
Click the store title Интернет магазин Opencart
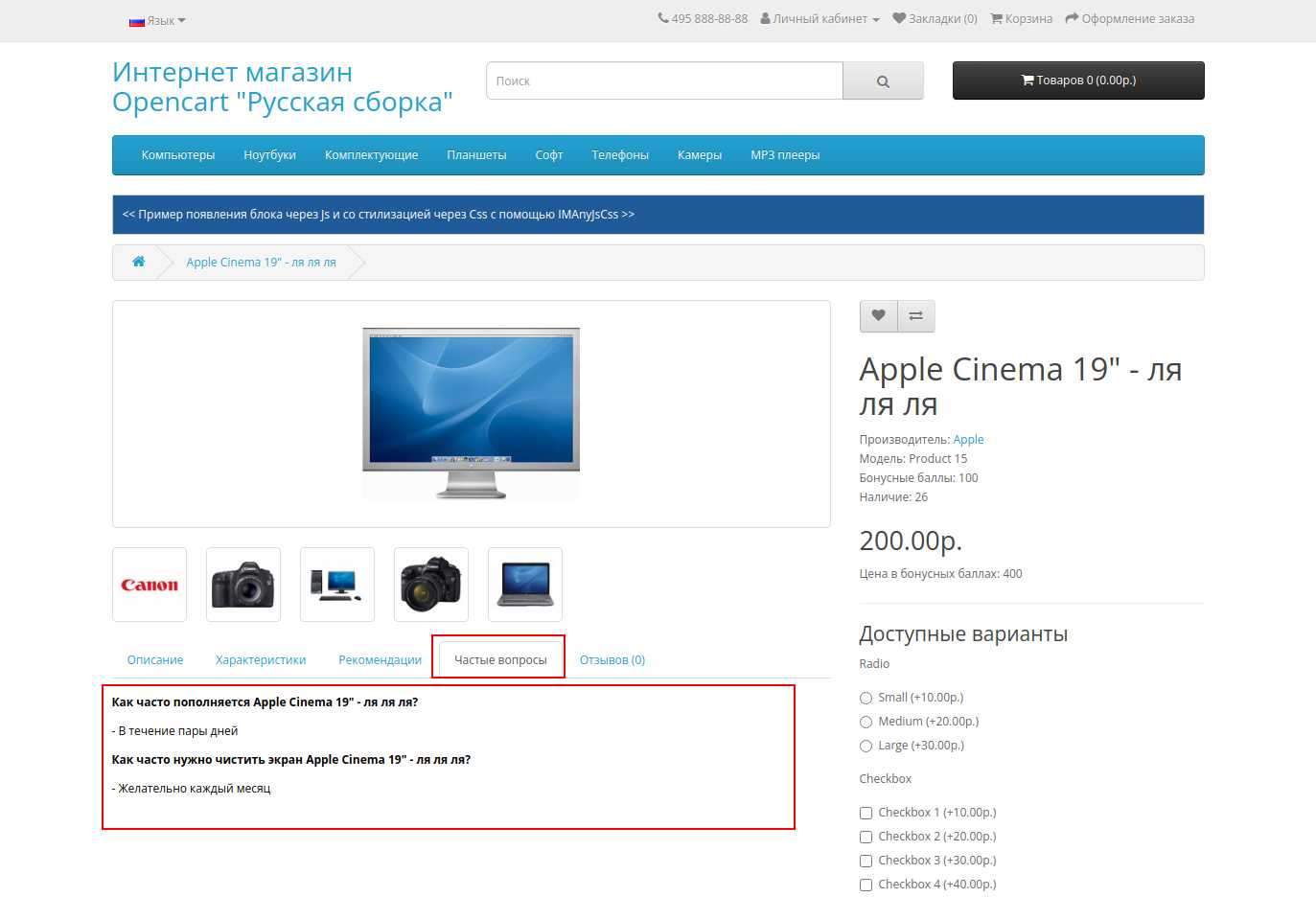[282, 87]
